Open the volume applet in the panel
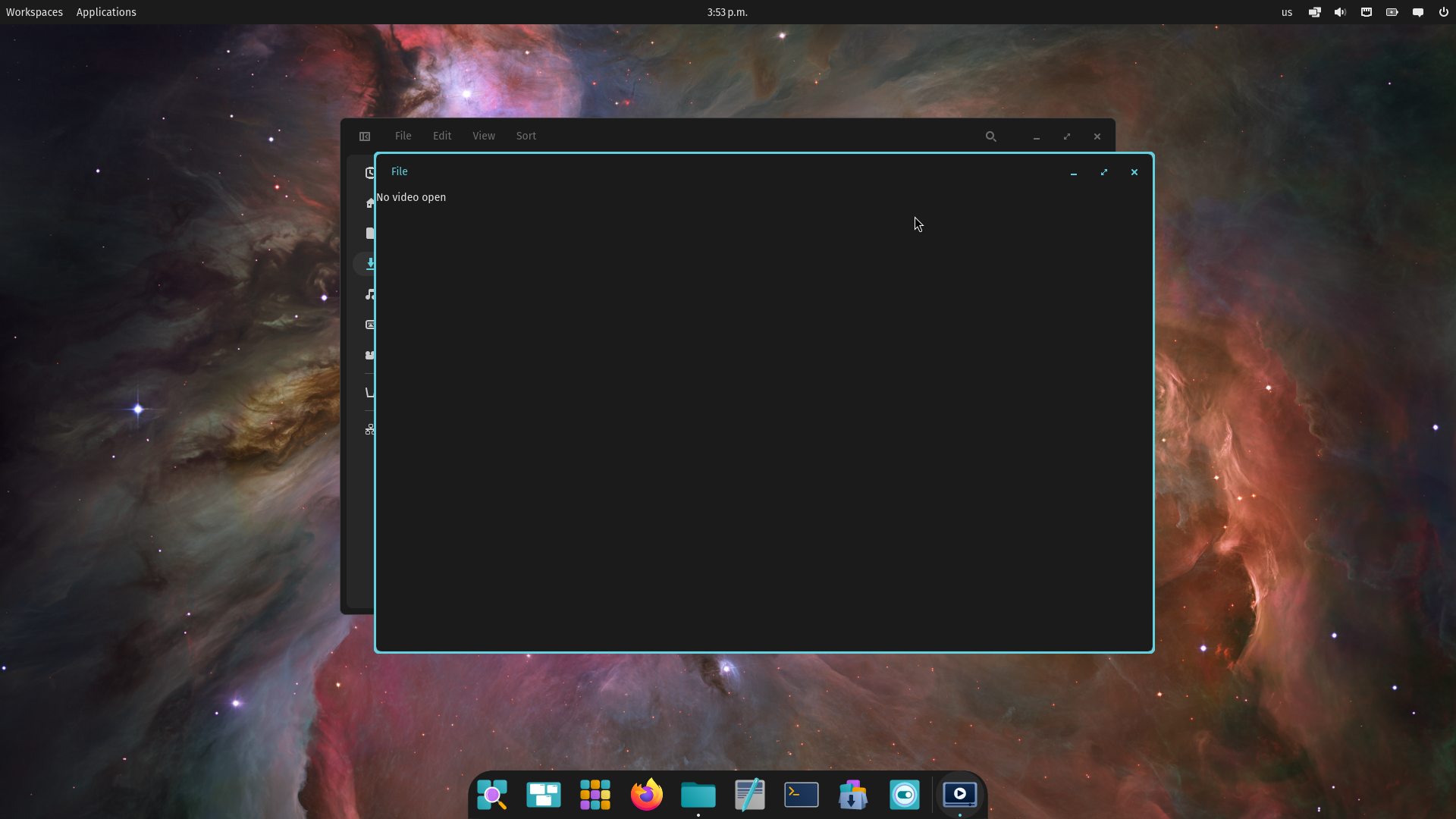The height and width of the screenshot is (819, 1456). click(1341, 12)
